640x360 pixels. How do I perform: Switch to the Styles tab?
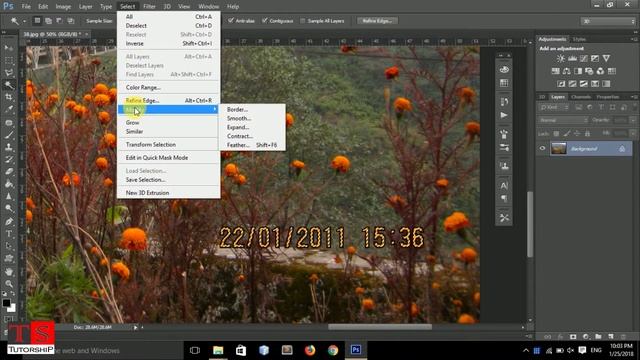(x=579, y=39)
